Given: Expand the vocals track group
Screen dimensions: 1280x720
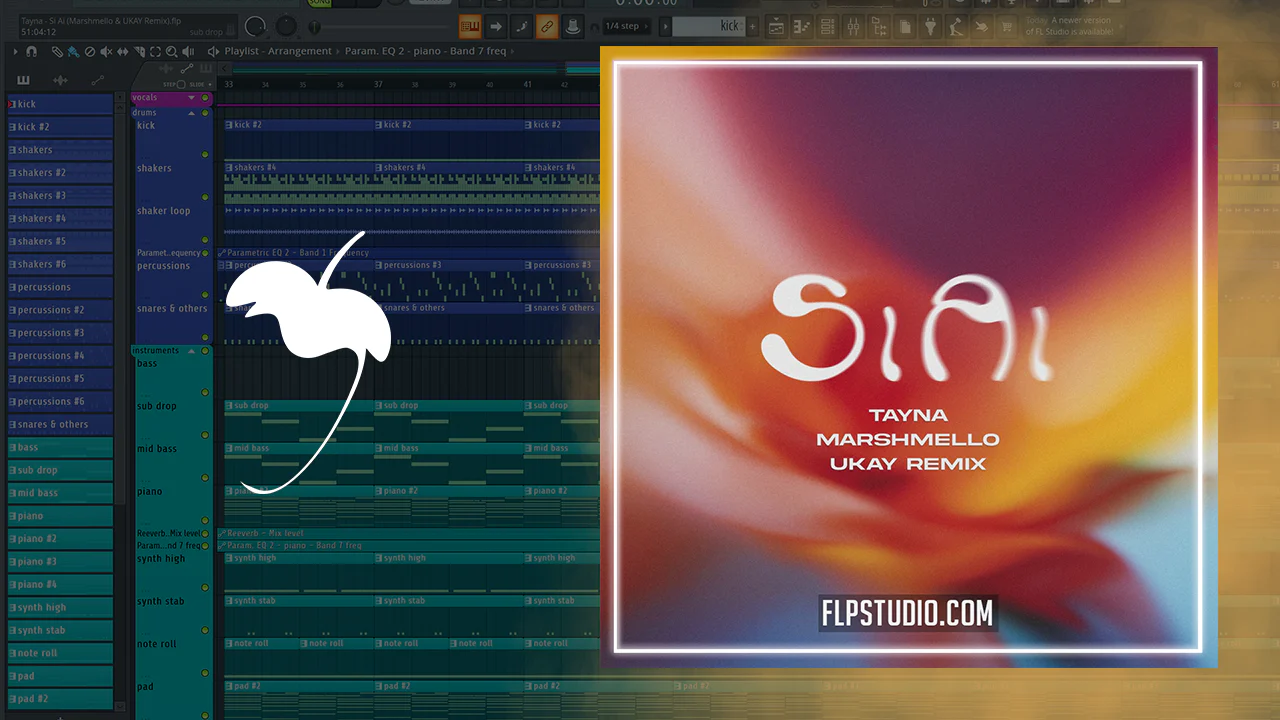Looking at the screenshot, I should pyautogui.click(x=191, y=98).
